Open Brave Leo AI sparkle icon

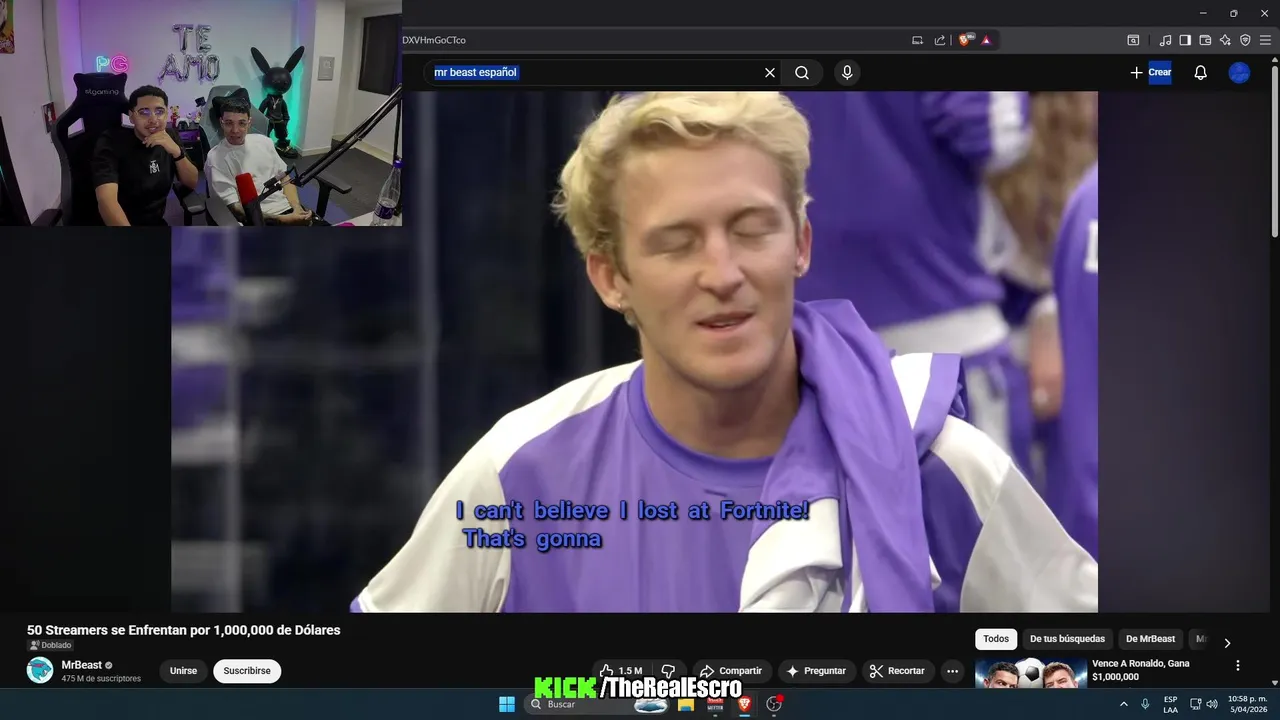(1225, 40)
